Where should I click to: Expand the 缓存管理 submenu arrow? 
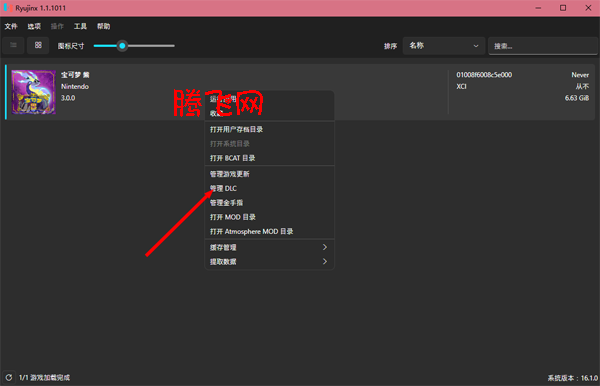pyautogui.click(x=324, y=247)
